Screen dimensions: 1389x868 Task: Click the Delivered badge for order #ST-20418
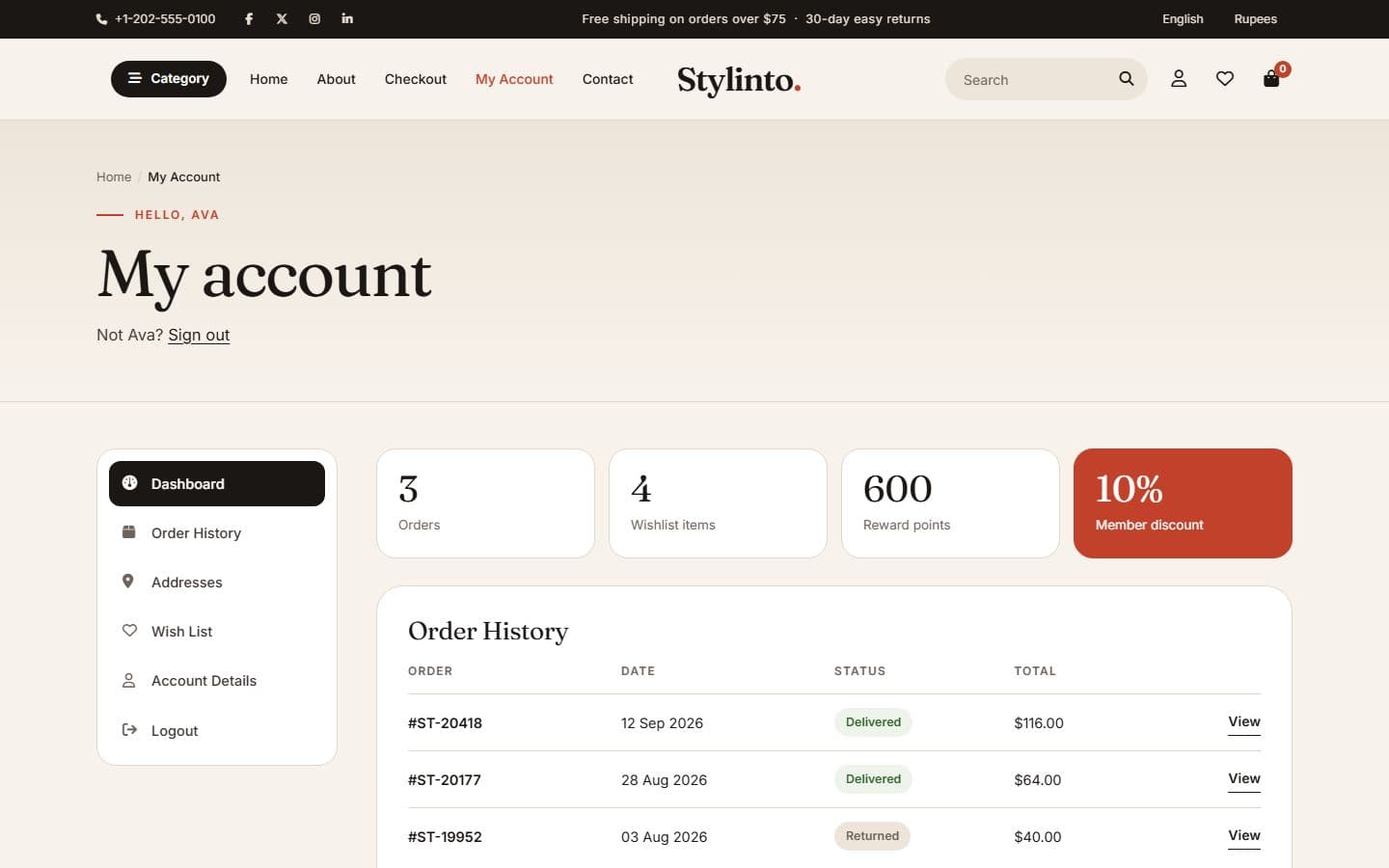click(x=873, y=722)
